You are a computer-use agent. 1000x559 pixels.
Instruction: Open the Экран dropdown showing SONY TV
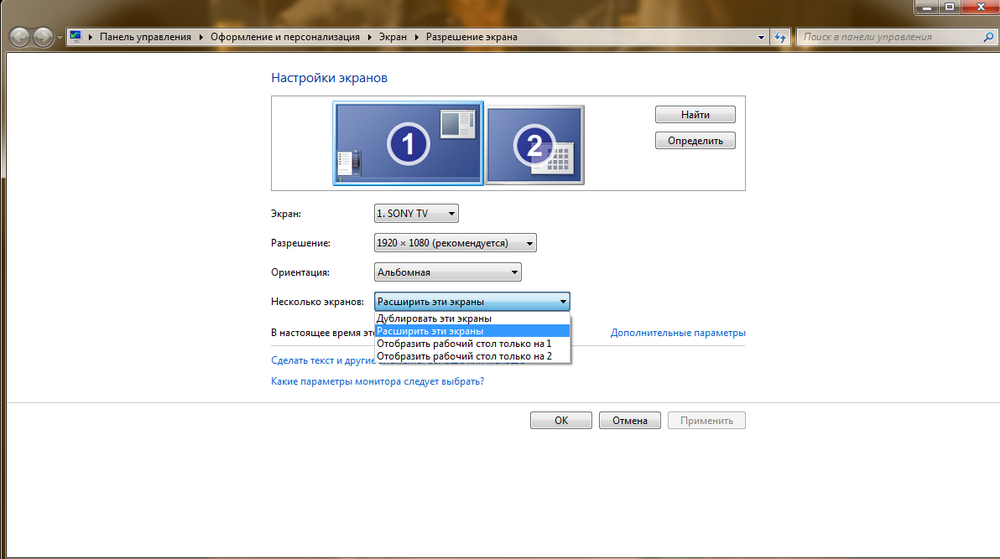[416, 214]
